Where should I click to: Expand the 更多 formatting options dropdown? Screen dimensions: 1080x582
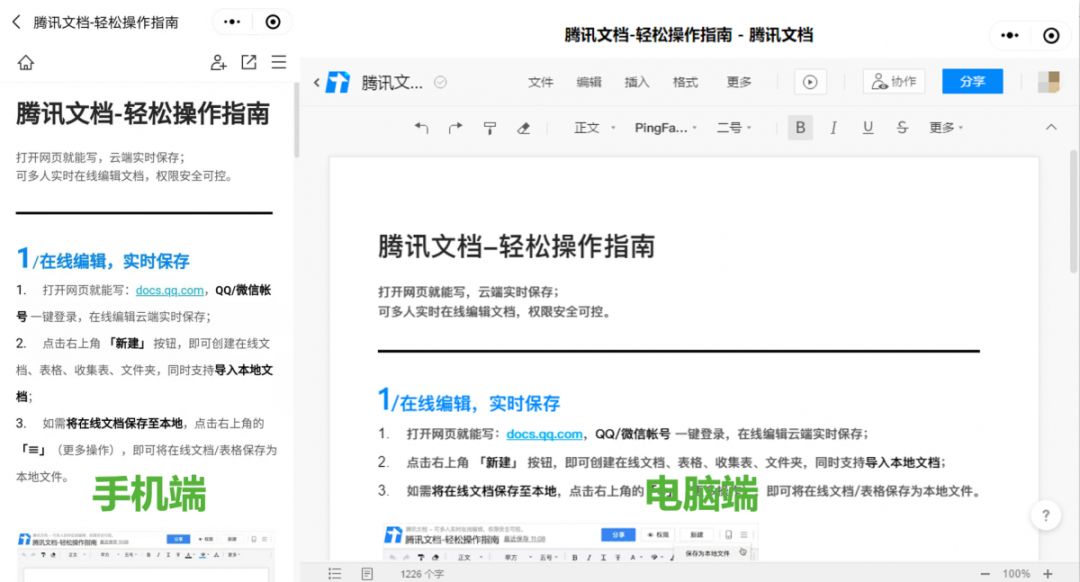(946, 127)
